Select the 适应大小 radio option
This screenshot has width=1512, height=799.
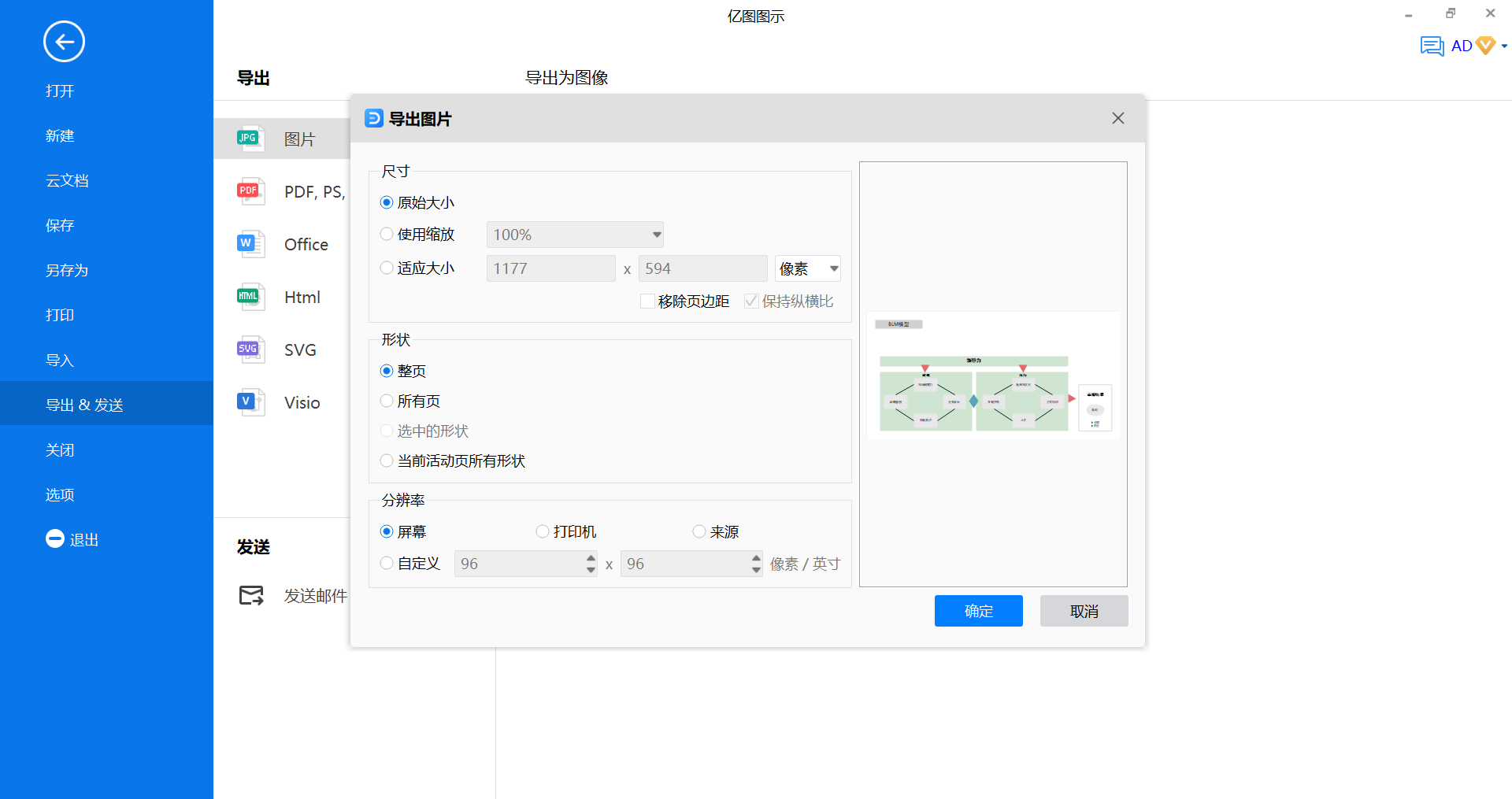387,268
